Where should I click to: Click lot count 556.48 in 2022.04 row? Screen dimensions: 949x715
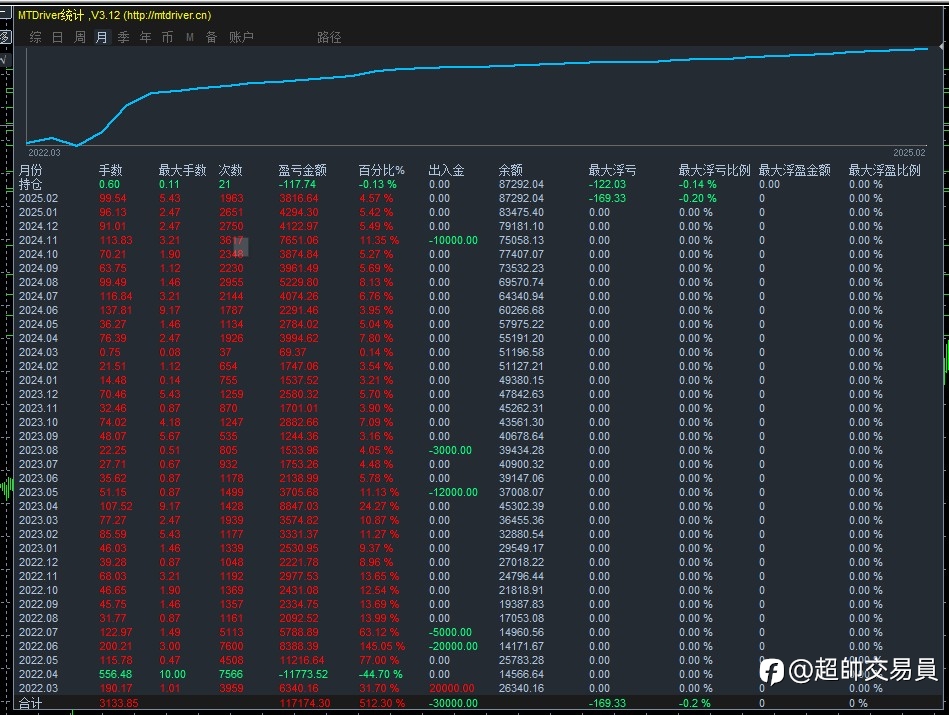click(115, 674)
